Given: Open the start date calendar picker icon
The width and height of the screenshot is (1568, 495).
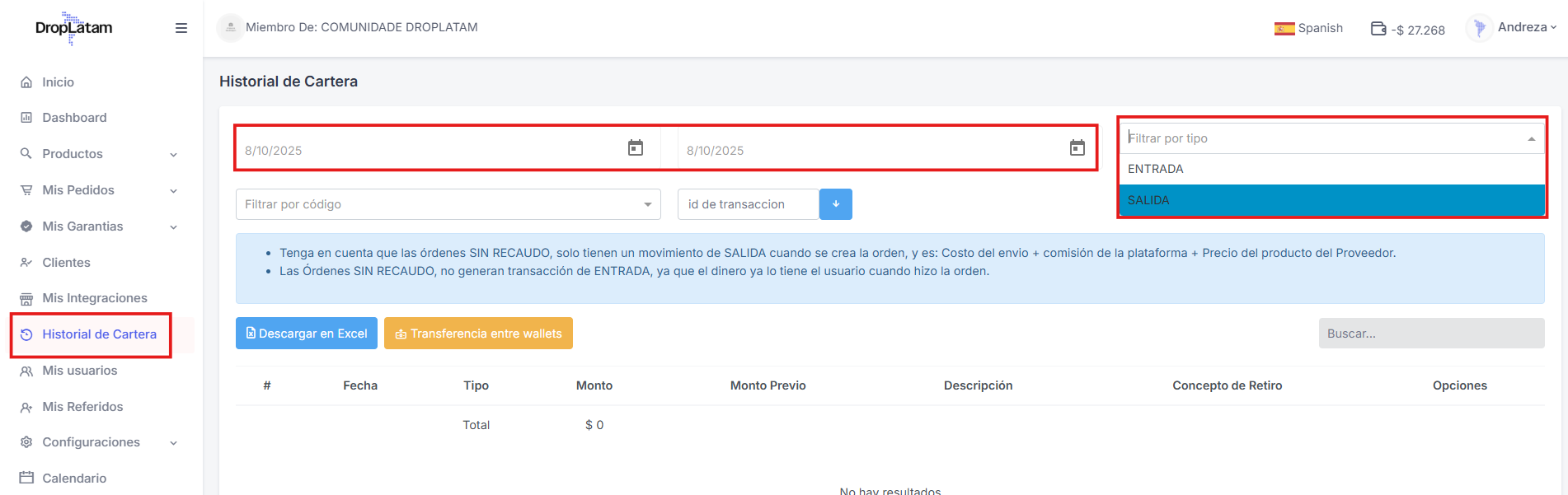Looking at the screenshot, I should 636,148.
